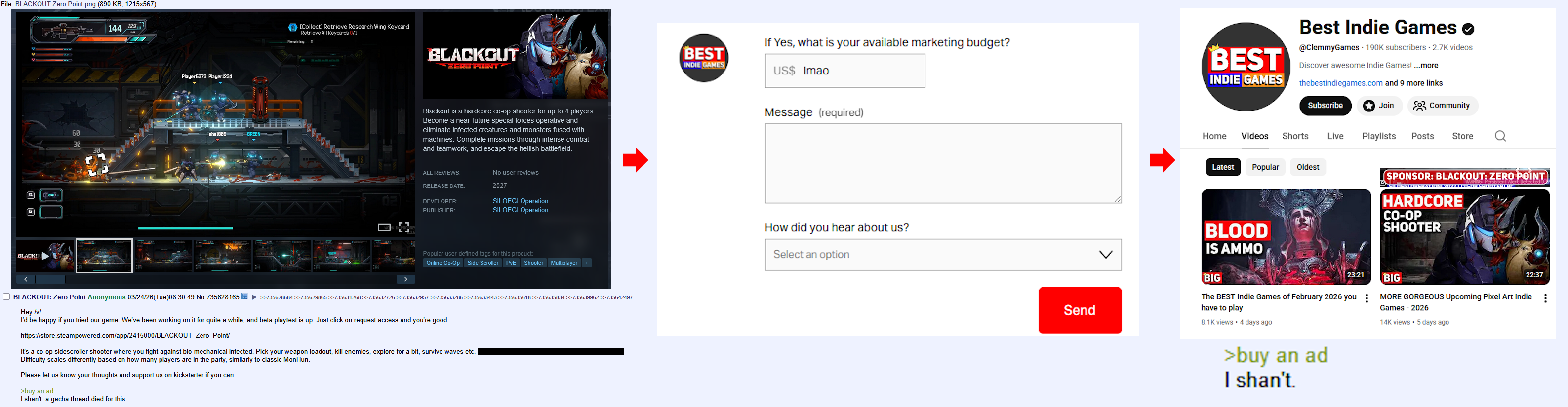The width and height of the screenshot is (1568, 407).
Task: Play the BLACKOUT trailer thumbnail
Action: pyautogui.click(x=45, y=256)
